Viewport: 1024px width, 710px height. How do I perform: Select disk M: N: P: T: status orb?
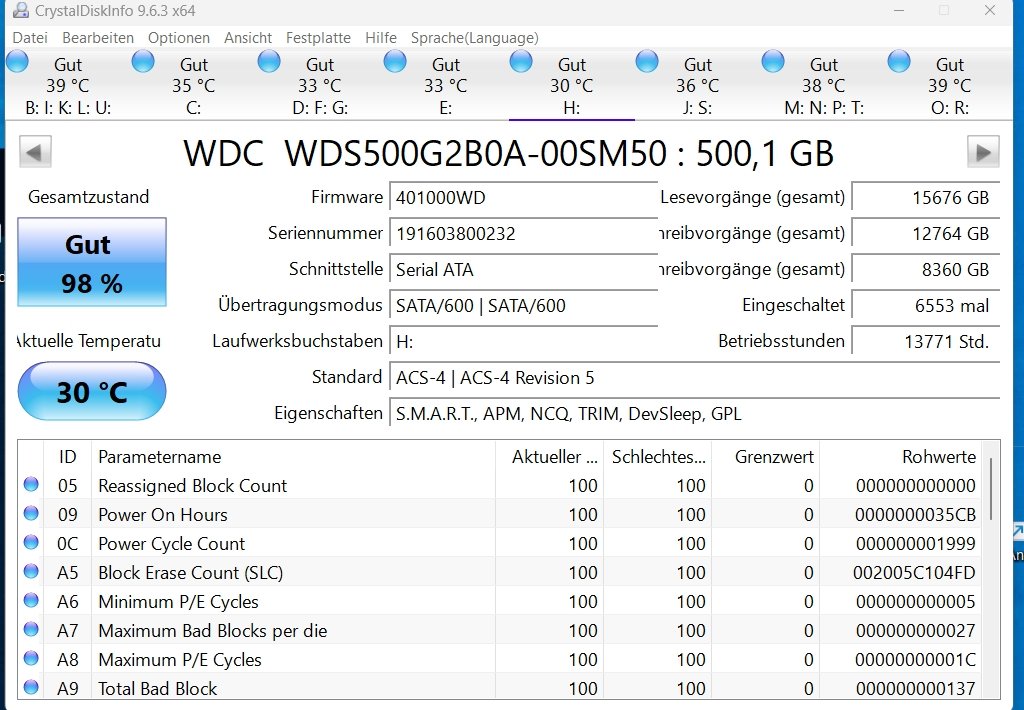pyautogui.click(x=773, y=62)
